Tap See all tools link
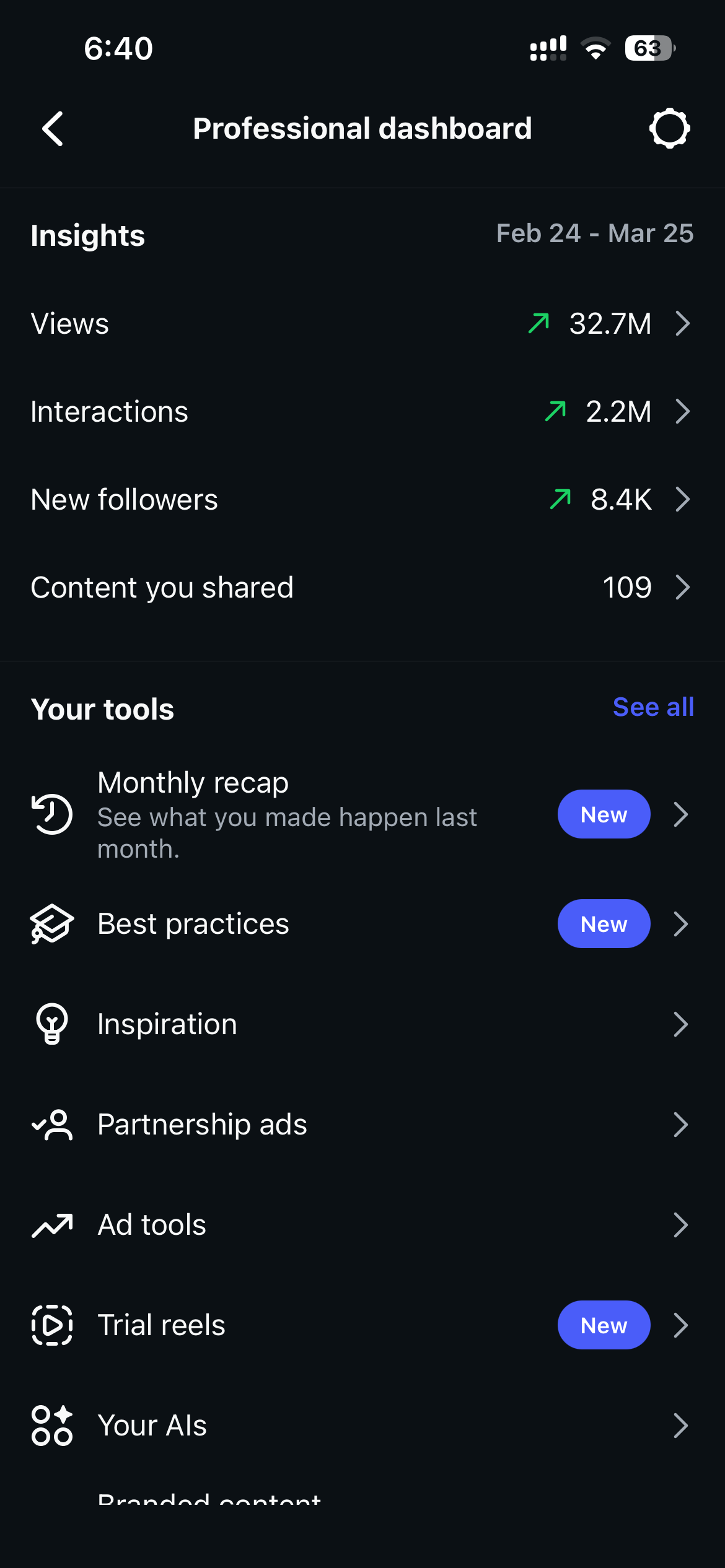The width and height of the screenshot is (725, 1568). pos(653,707)
